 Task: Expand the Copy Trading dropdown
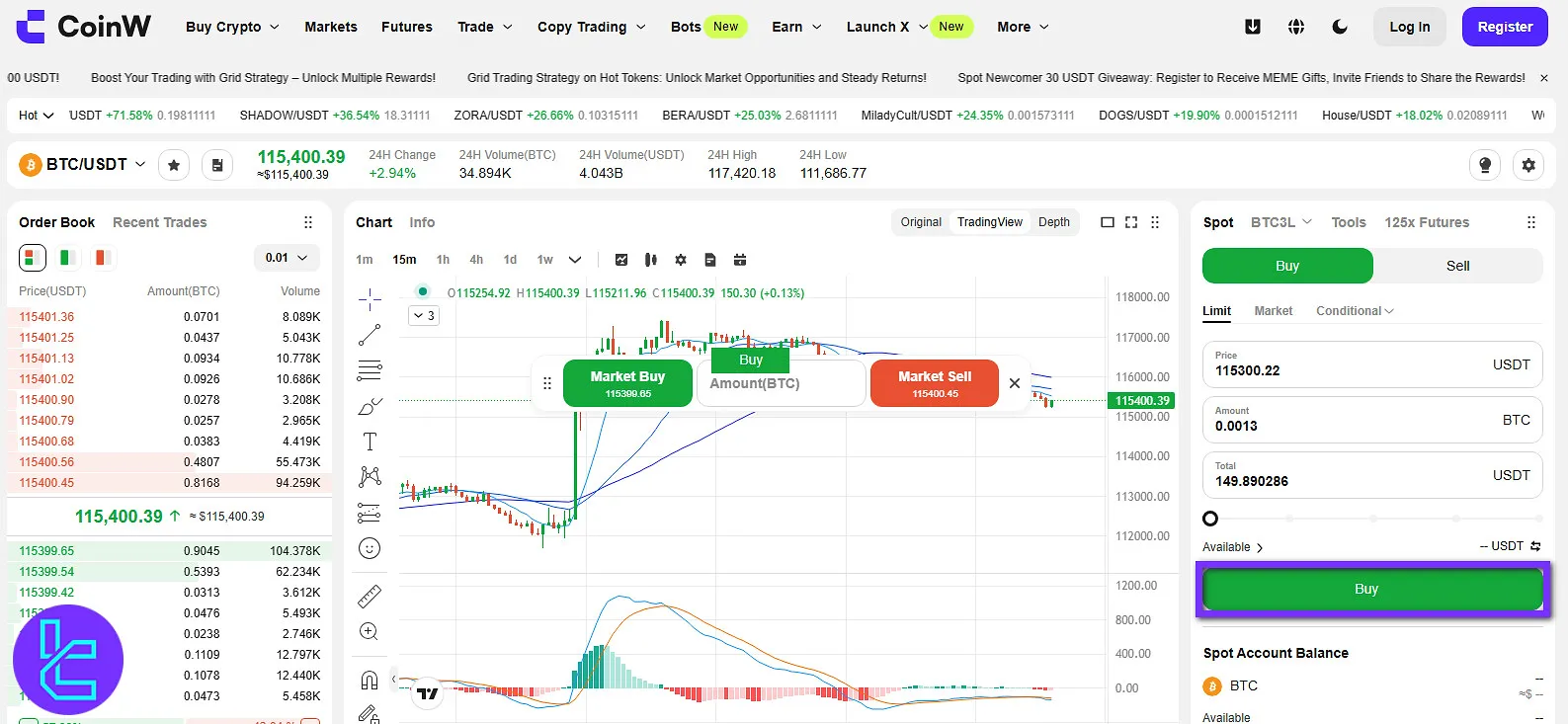[591, 27]
